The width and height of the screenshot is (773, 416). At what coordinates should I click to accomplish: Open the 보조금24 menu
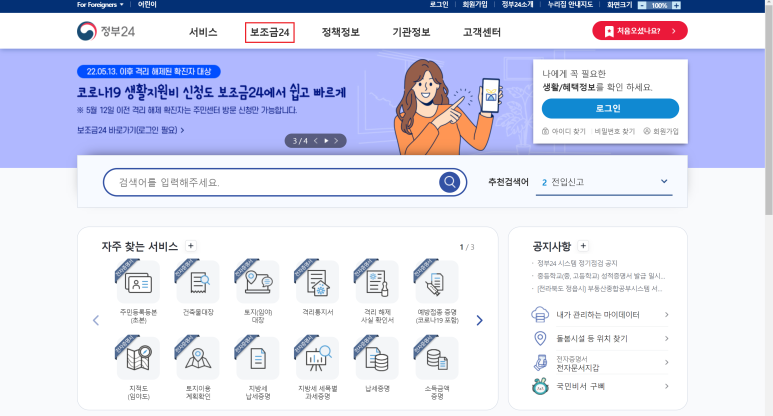[270, 32]
